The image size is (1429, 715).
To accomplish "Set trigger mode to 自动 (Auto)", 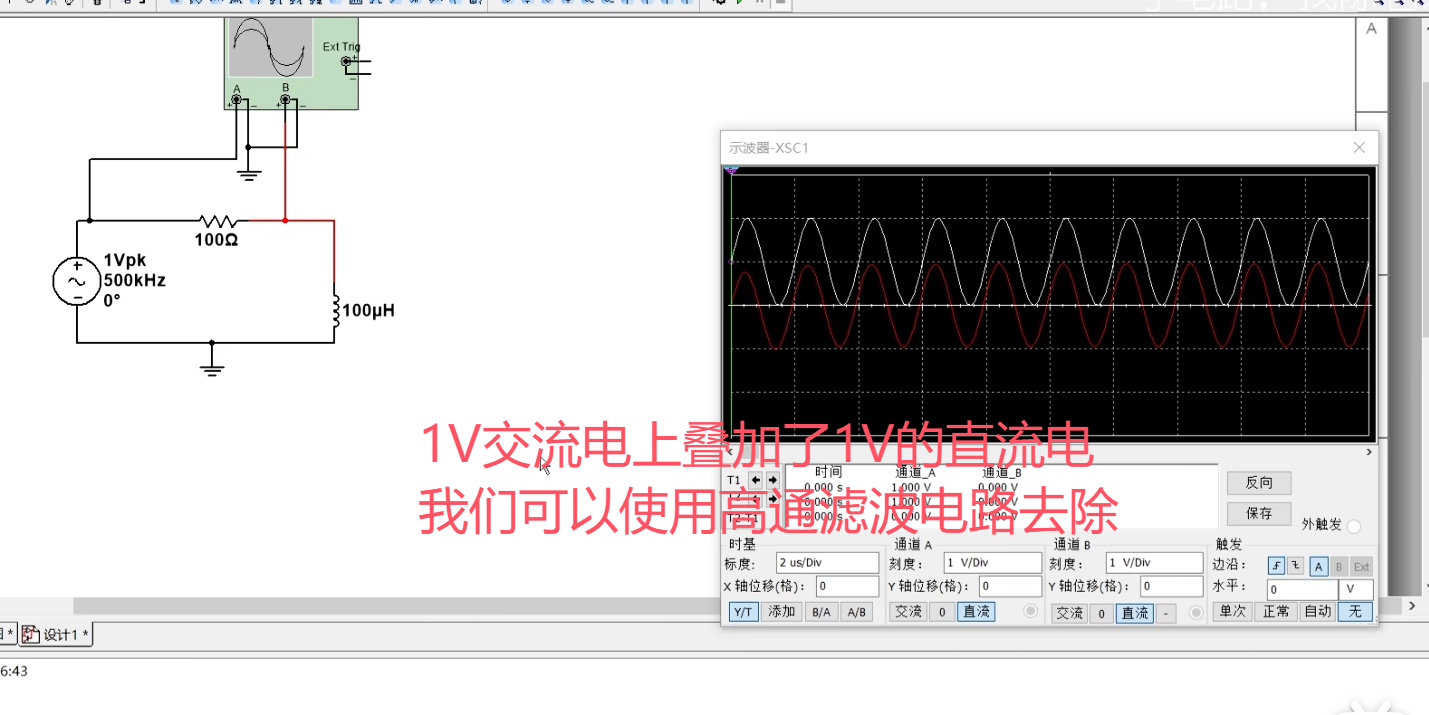I will click(x=1317, y=612).
